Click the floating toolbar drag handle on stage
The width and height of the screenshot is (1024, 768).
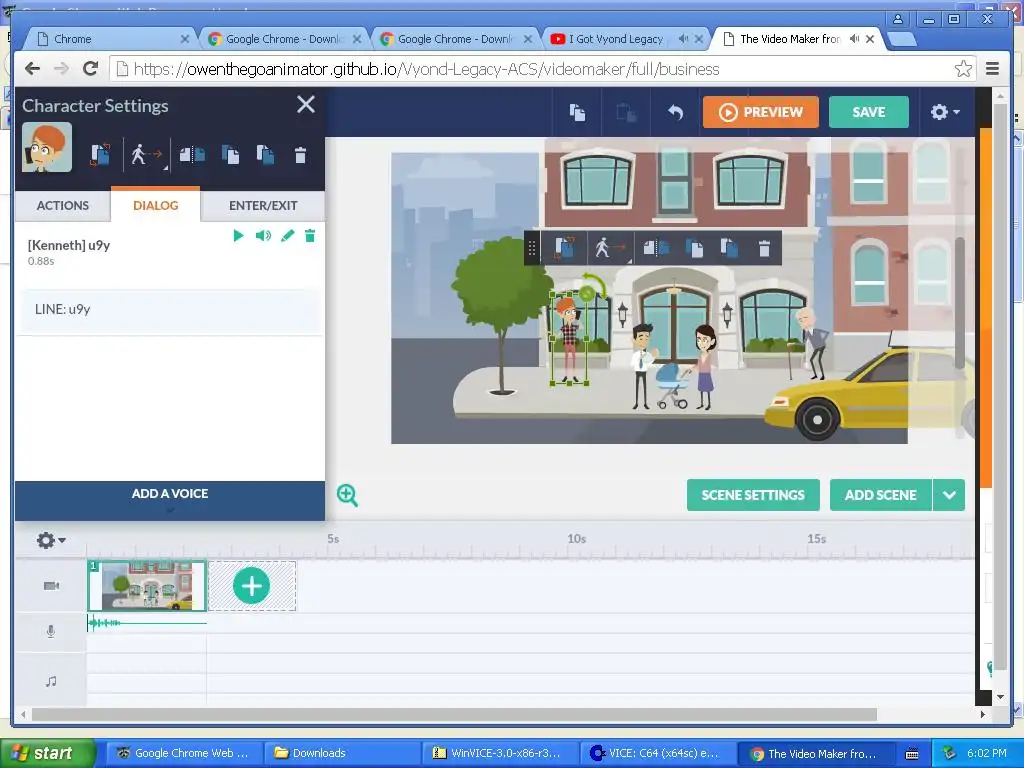click(x=532, y=248)
